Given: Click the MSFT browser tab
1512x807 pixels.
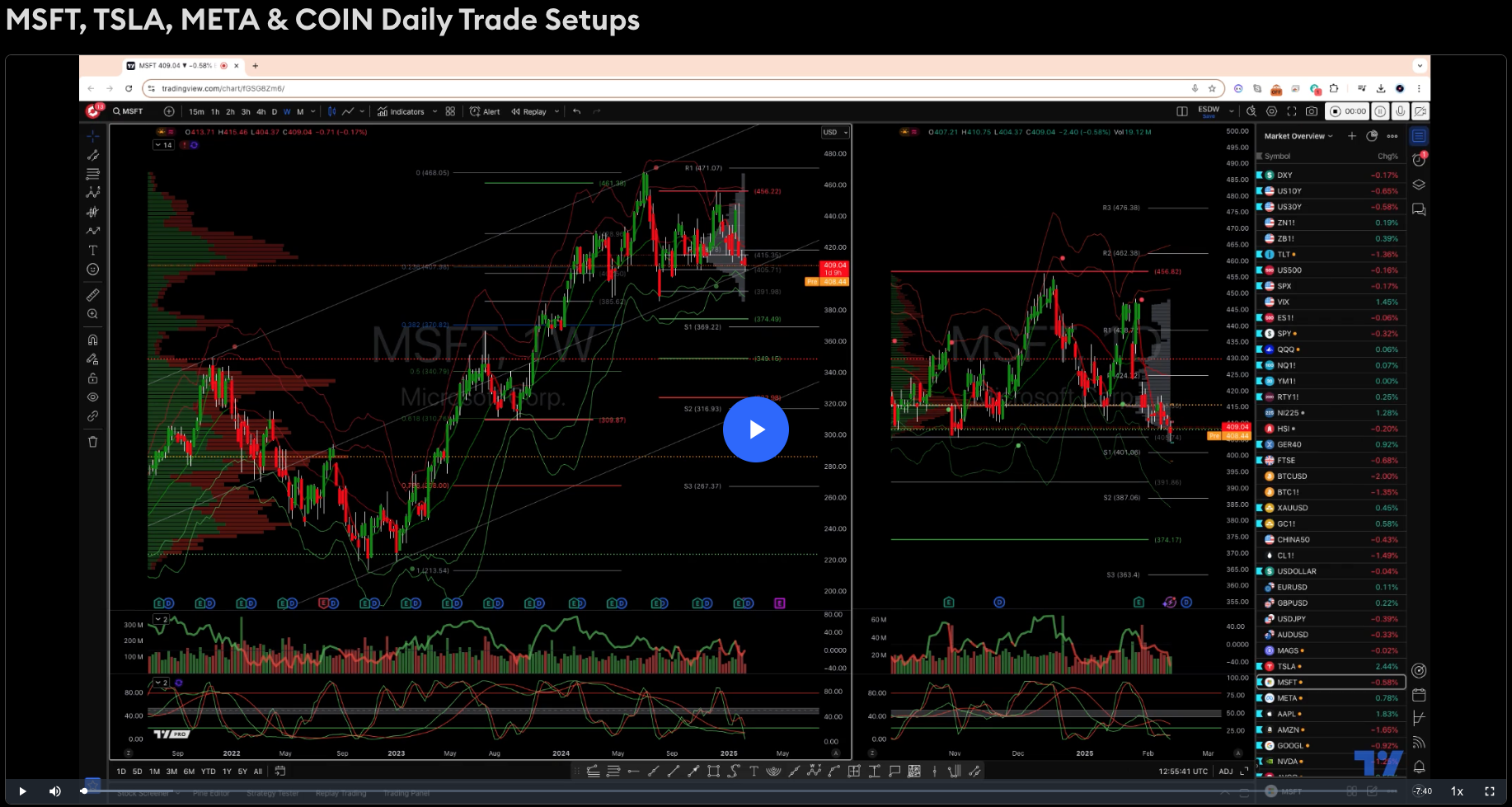Looking at the screenshot, I should (182, 66).
